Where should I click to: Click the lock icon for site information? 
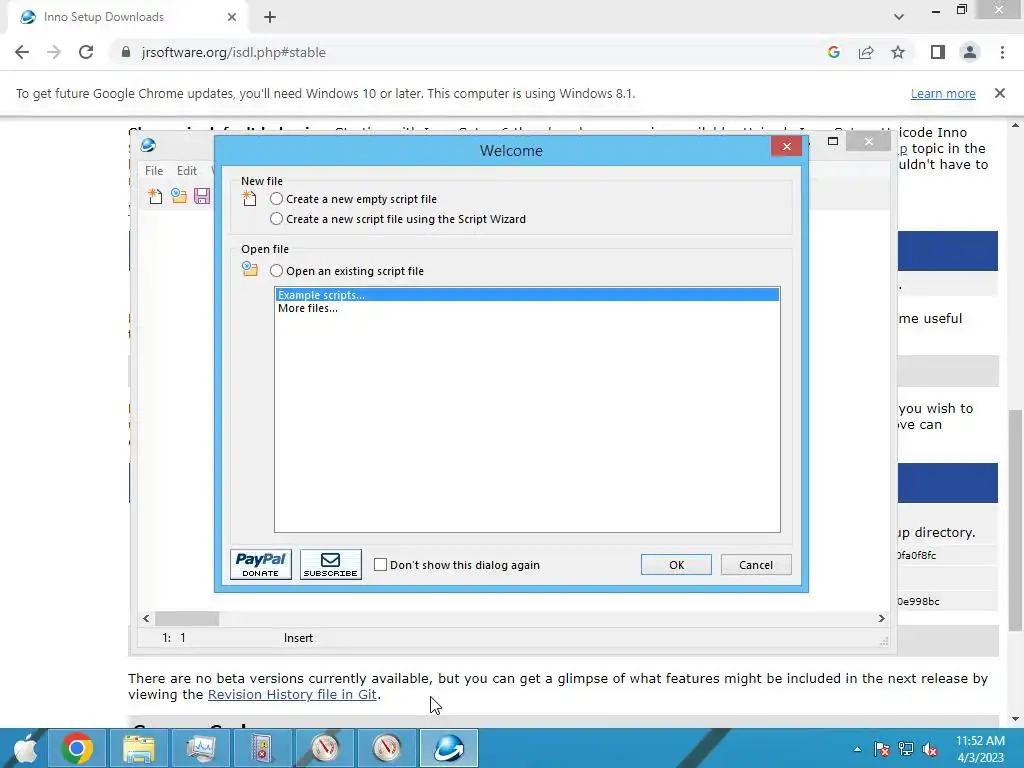click(126, 52)
